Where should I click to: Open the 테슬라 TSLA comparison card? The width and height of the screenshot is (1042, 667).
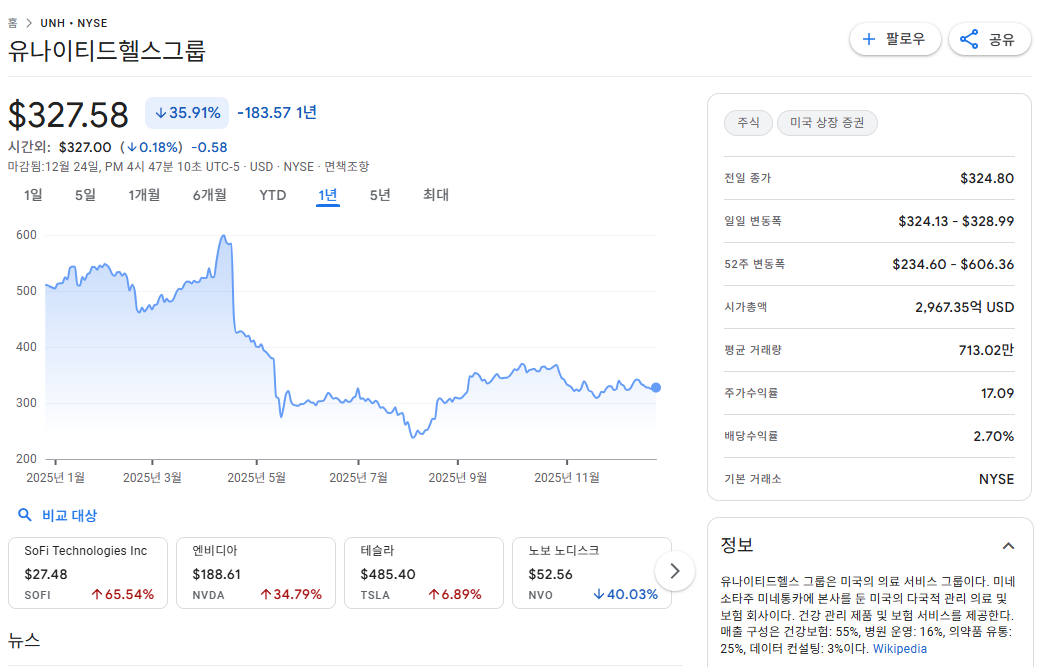(424, 573)
